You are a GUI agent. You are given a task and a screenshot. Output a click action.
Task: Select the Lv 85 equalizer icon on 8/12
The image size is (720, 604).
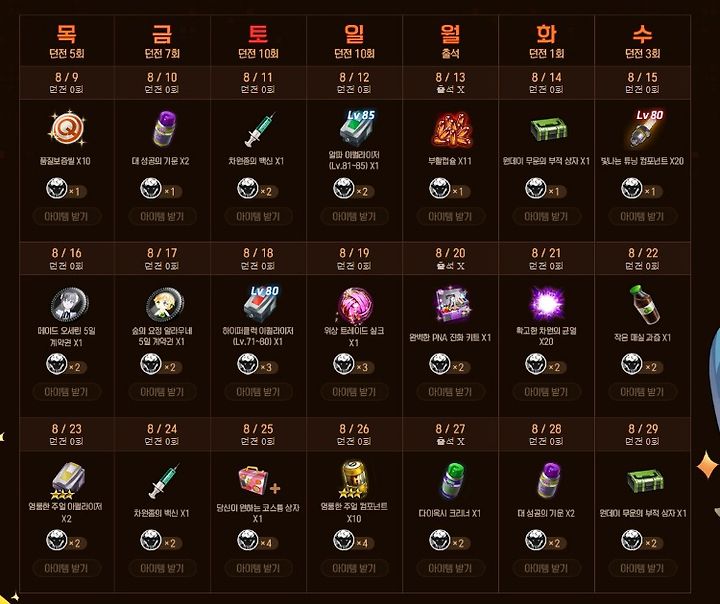pyautogui.click(x=357, y=128)
